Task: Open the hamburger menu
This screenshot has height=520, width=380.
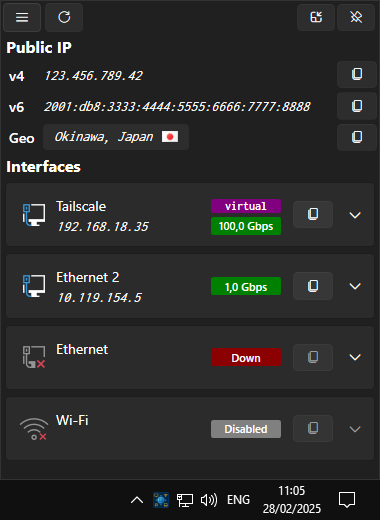Action: (22, 17)
